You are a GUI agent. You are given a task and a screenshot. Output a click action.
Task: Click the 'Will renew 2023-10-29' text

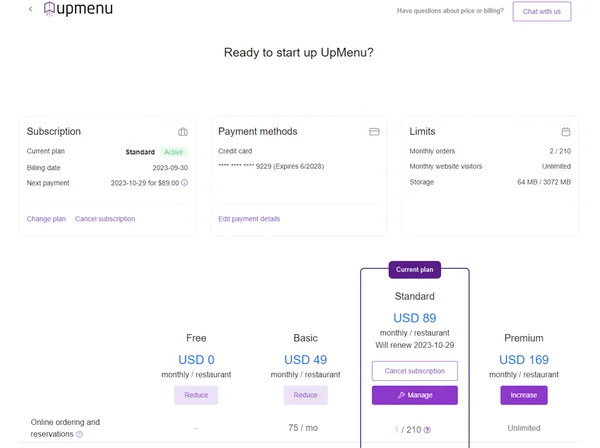pyautogui.click(x=415, y=345)
